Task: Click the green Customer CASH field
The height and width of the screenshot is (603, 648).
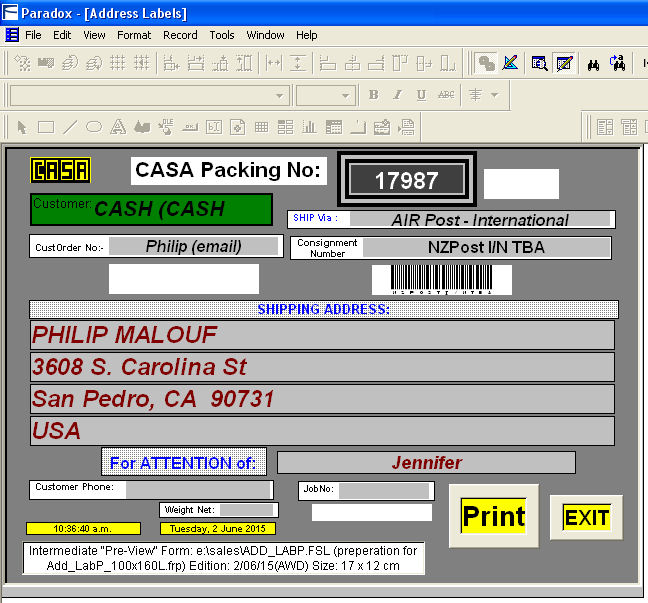Action: pos(151,209)
